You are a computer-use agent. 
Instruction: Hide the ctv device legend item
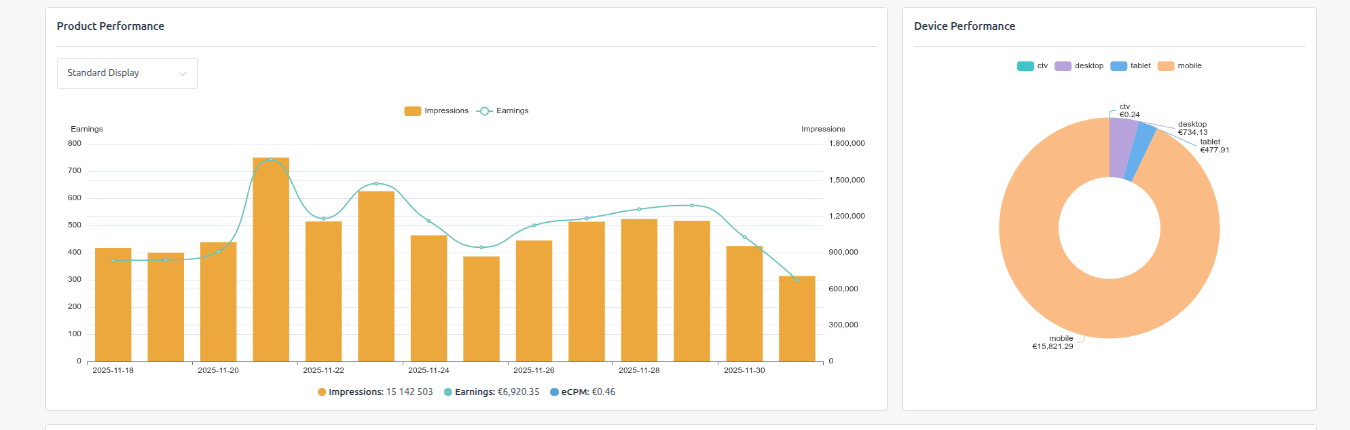click(x=1032, y=66)
